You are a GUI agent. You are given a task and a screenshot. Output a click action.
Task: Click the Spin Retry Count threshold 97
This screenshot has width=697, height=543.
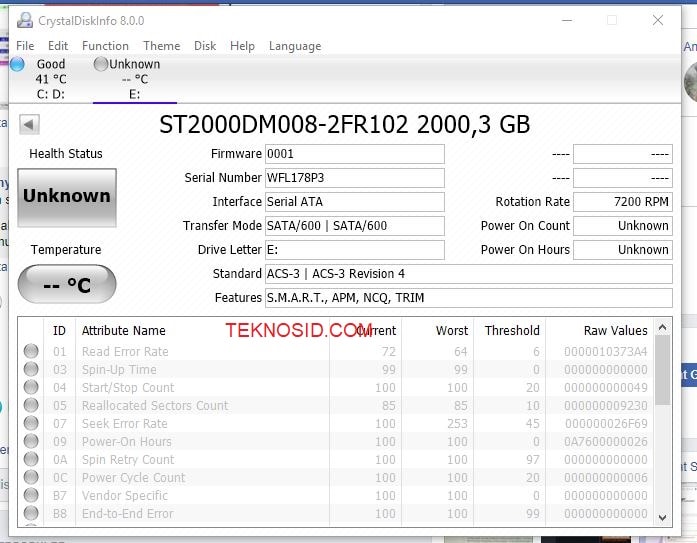point(533,459)
